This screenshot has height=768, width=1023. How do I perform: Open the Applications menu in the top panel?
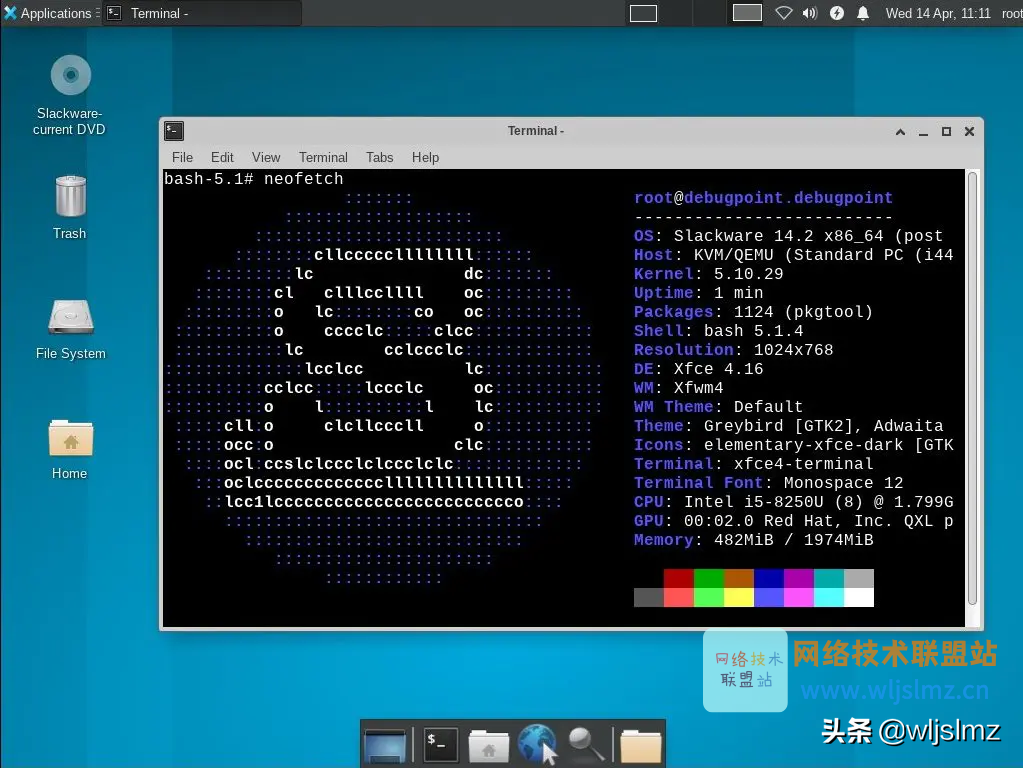[50, 13]
